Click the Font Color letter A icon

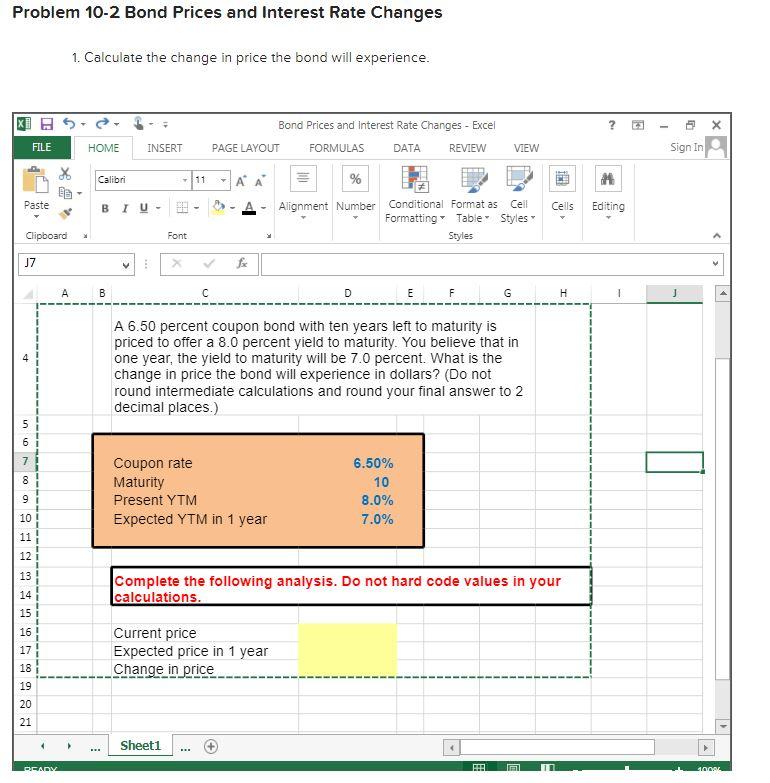[249, 208]
